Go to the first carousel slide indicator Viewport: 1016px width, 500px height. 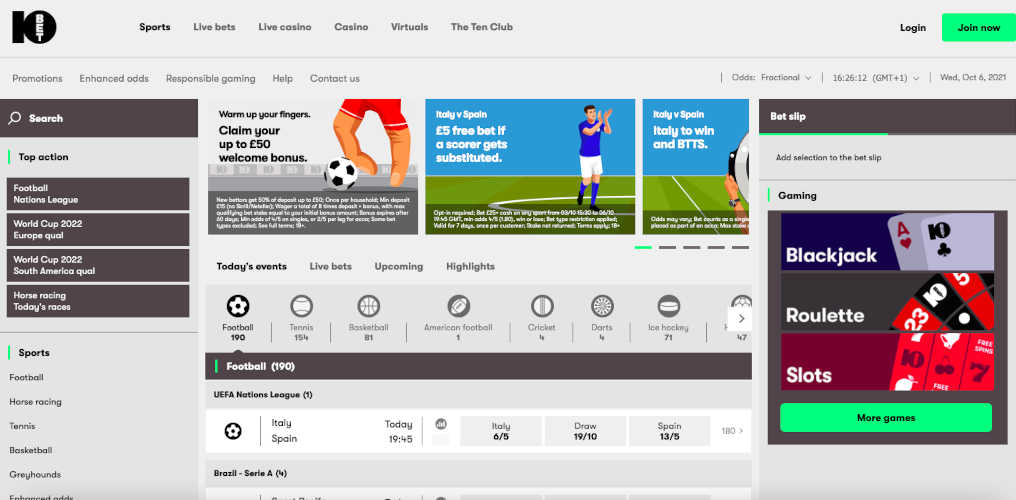pyautogui.click(x=643, y=247)
